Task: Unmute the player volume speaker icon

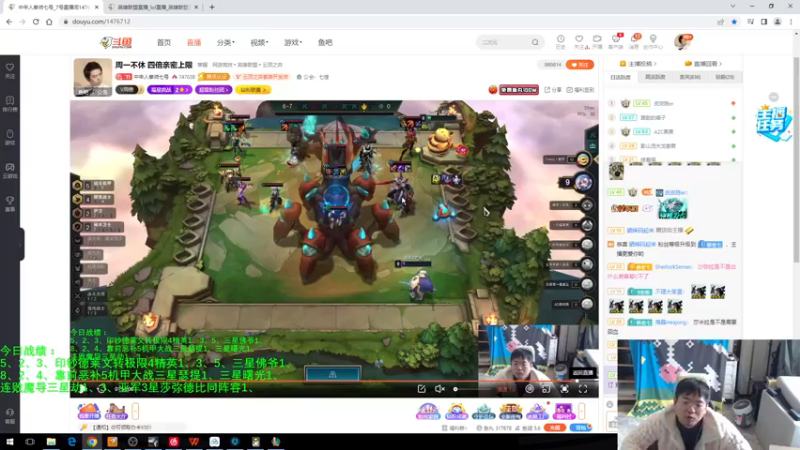Action: (x=439, y=389)
